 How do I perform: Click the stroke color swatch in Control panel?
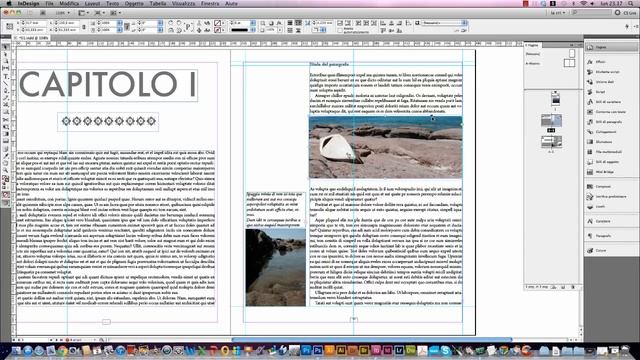coord(218,30)
